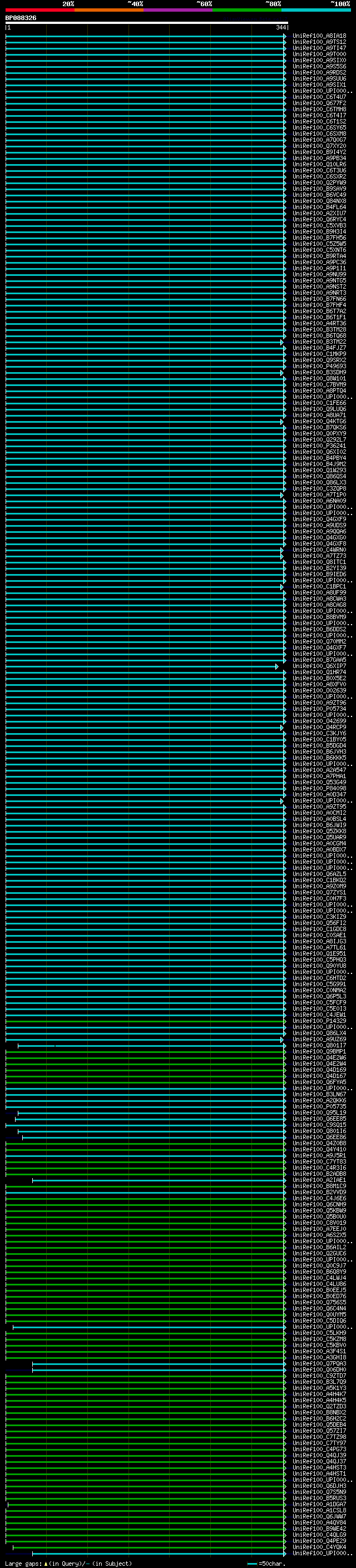The width and height of the screenshot is (356, 1568).
Task: Select subject label UniRef100_C6T1S2
Action: 319,121
